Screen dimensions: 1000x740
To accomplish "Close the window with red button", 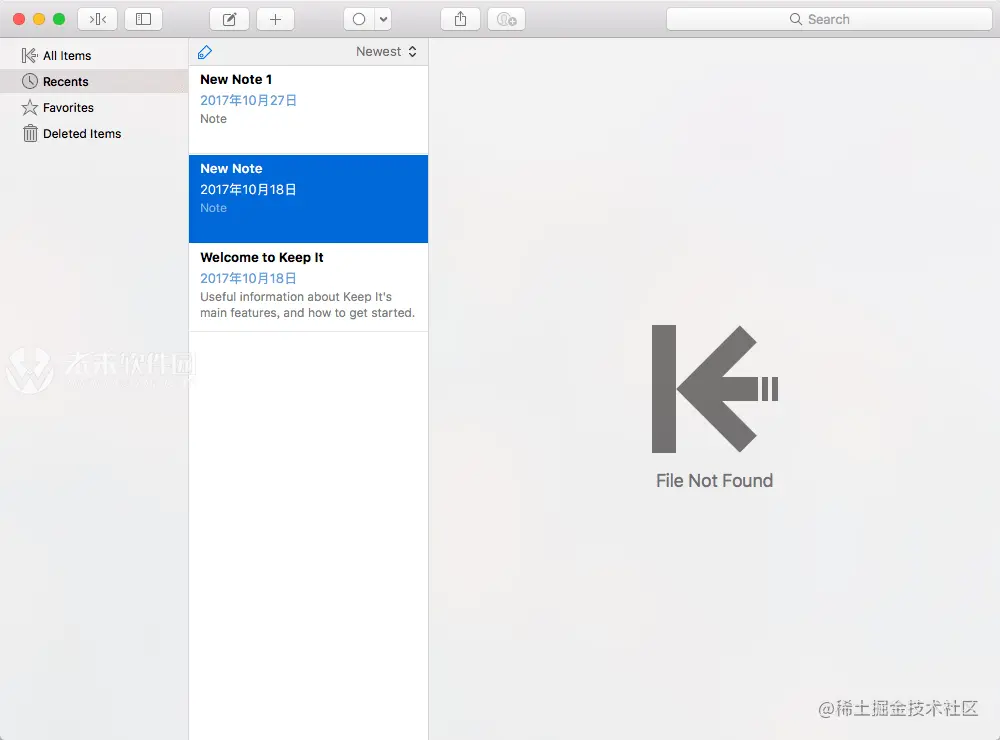I will click(x=19, y=19).
